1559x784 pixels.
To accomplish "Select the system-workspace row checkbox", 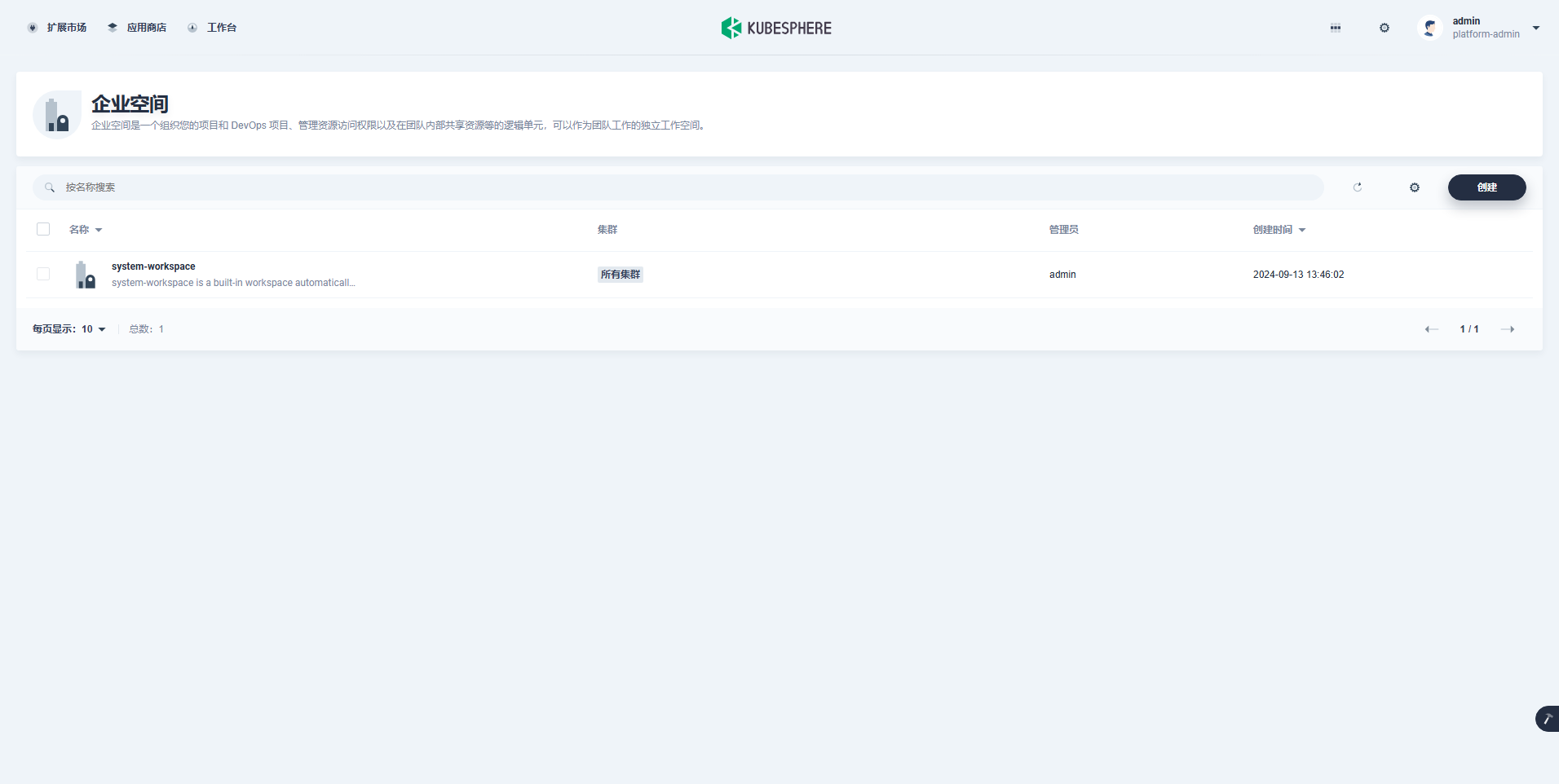I will tap(43, 274).
